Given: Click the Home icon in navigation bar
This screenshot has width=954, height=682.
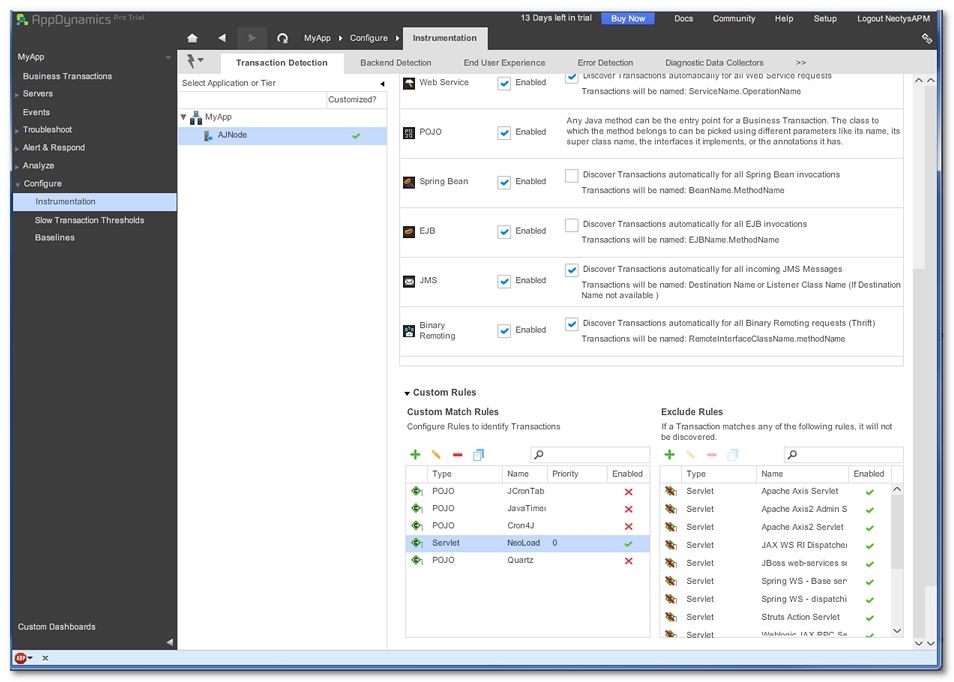Looking at the screenshot, I should coord(192,38).
